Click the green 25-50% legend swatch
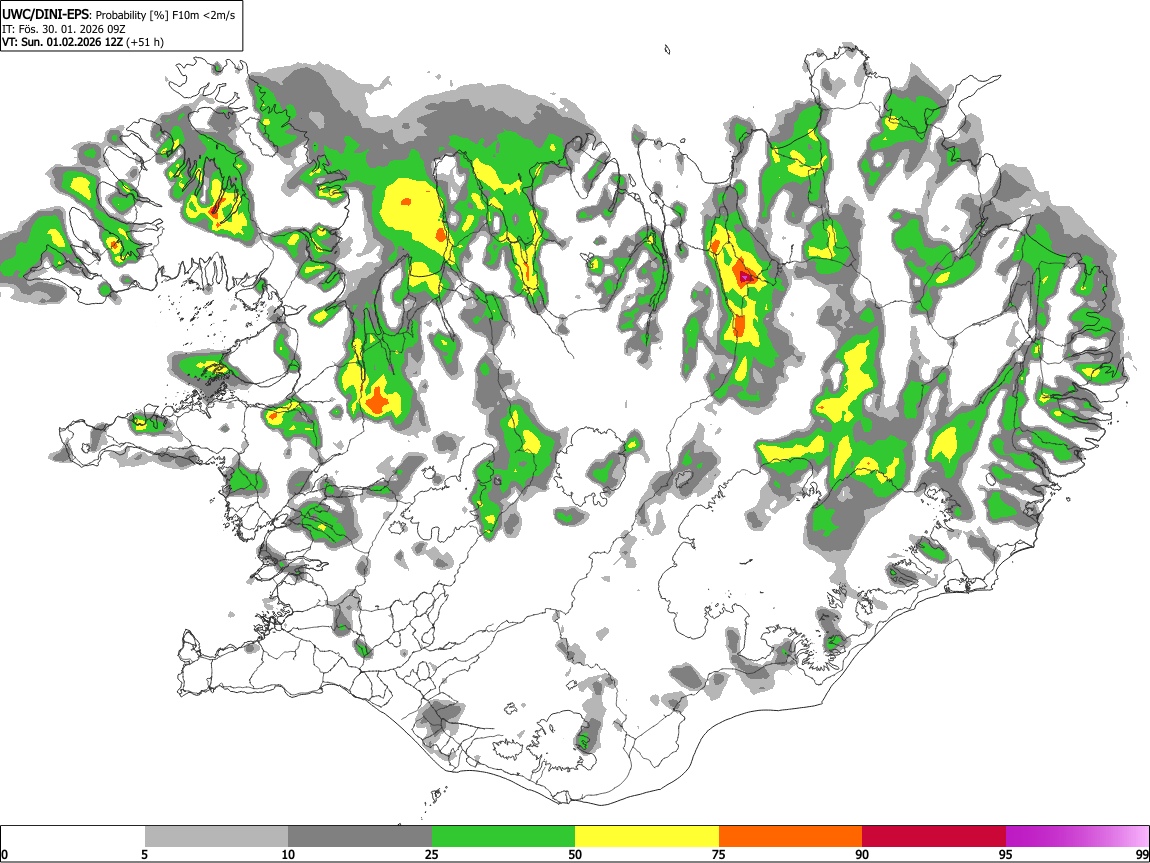Image resolution: width=1150 pixels, height=863 pixels. point(503,837)
